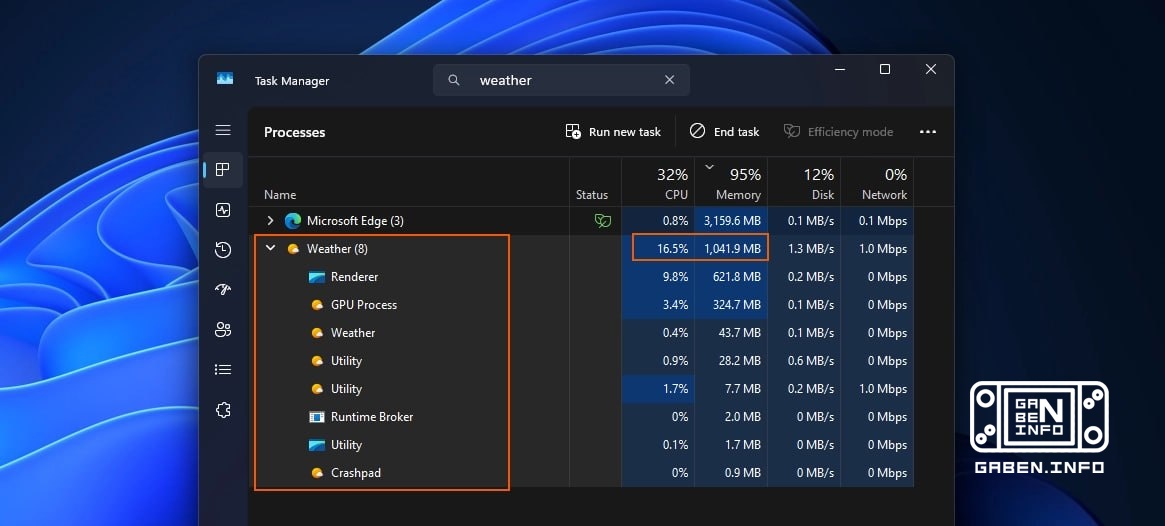Maximize the Task Manager window
This screenshot has height=526, width=1165.
(x=885, y=69)
